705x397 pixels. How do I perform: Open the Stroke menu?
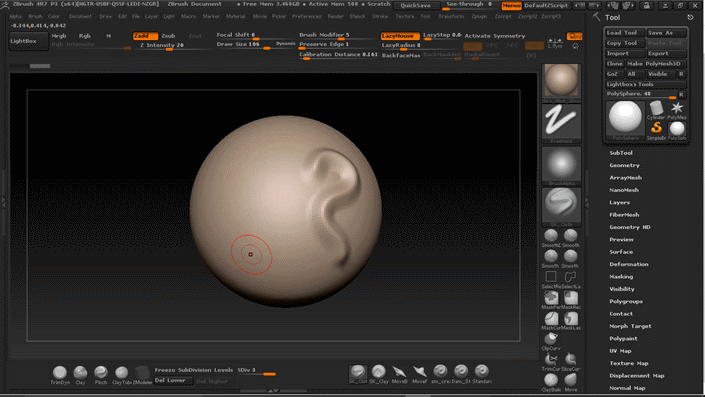(x=380, y=16)
